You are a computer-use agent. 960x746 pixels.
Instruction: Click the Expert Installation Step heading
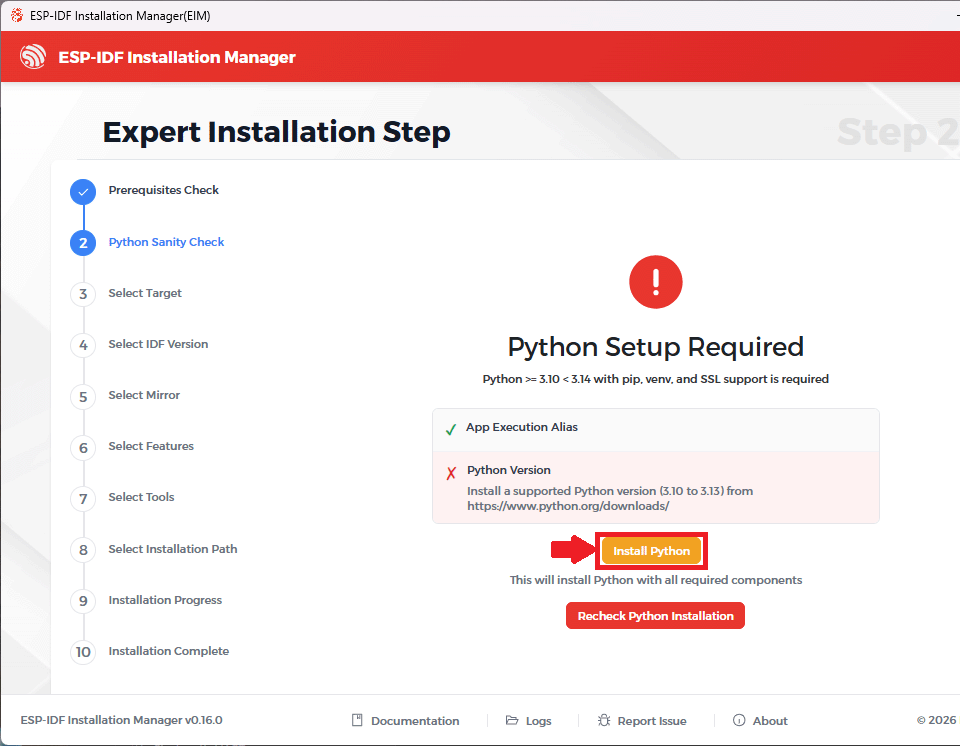point(276,132)
